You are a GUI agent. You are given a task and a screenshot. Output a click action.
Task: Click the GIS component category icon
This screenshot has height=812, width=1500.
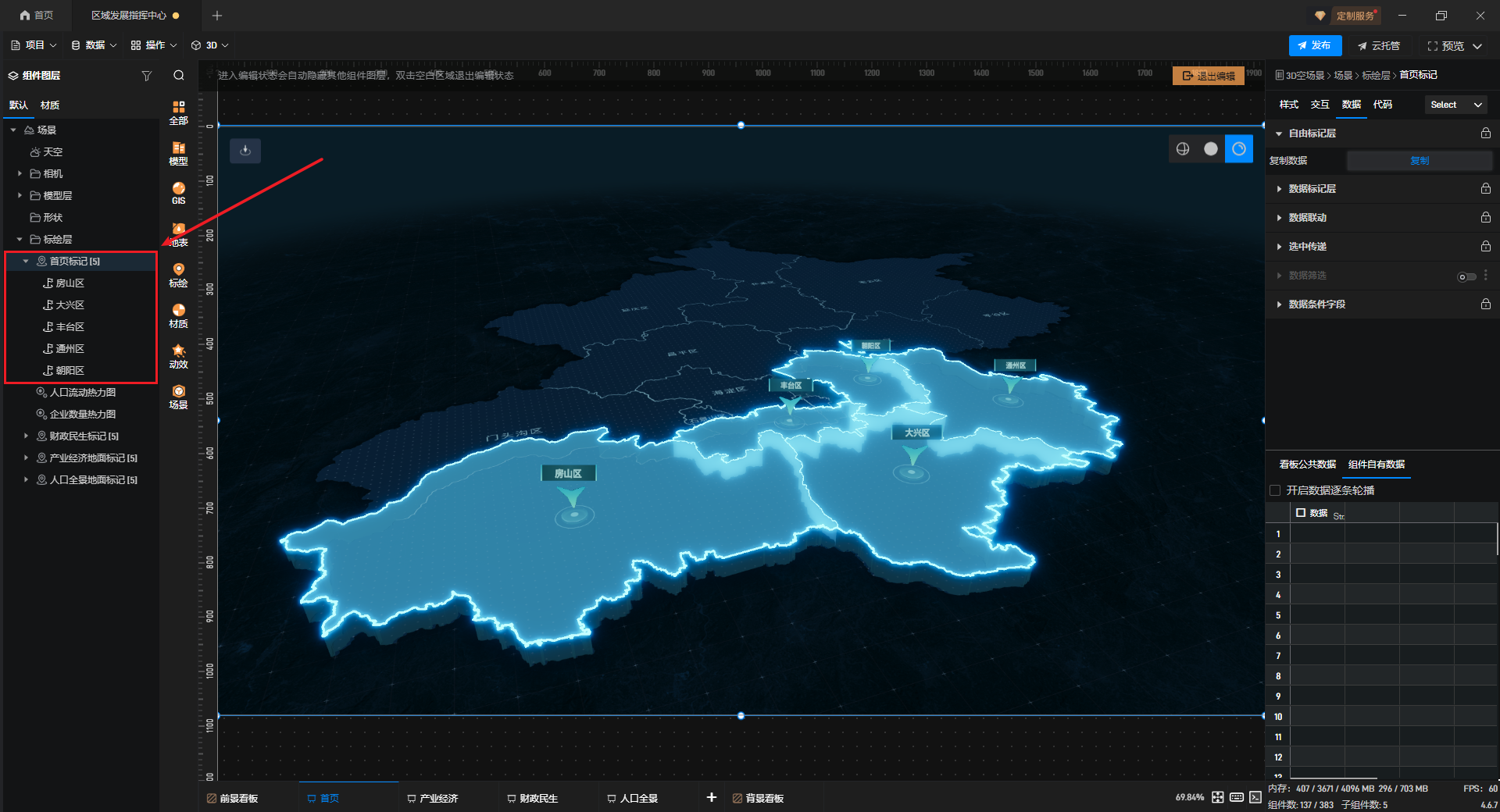[178, 192]
